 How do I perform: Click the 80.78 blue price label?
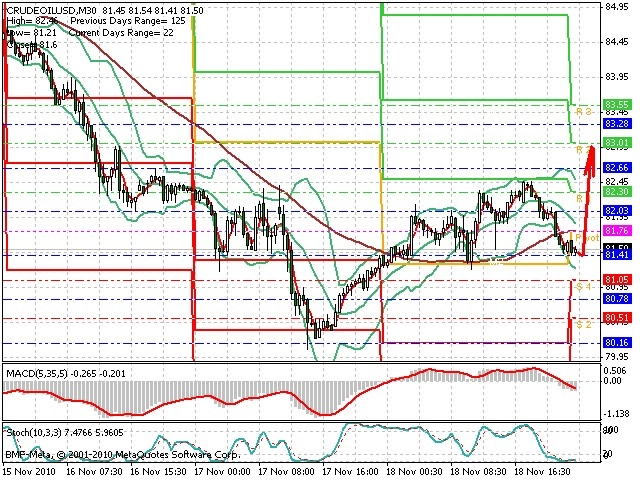coord(617,299)
